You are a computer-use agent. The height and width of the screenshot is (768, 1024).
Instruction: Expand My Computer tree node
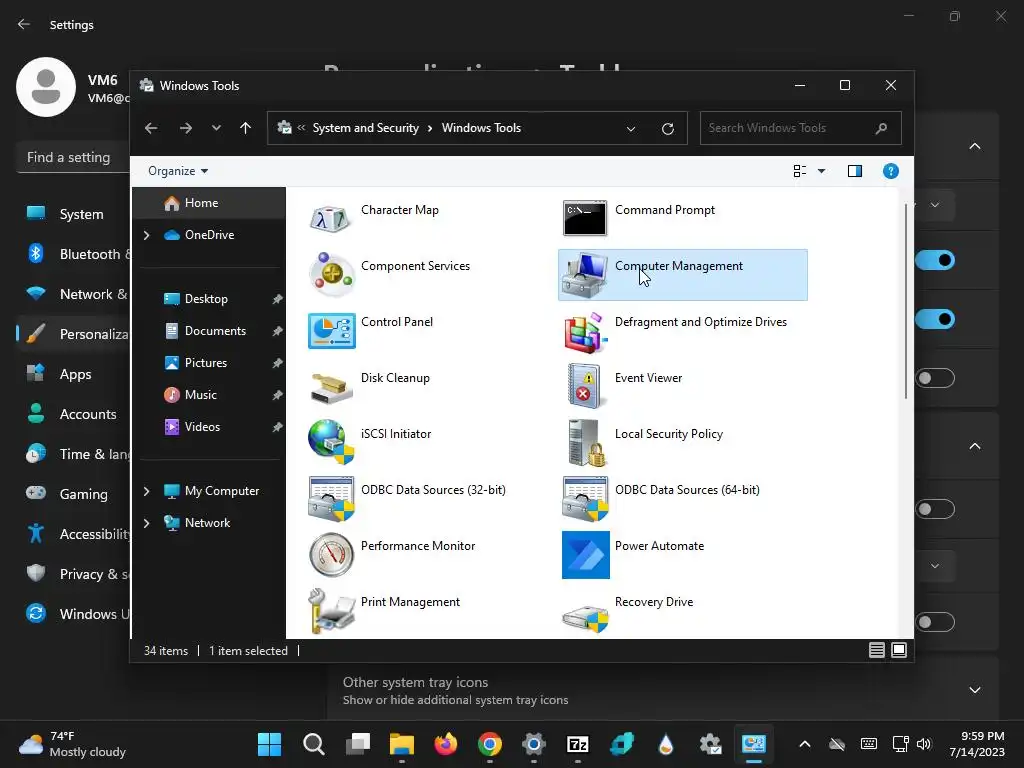pos(146,491)
